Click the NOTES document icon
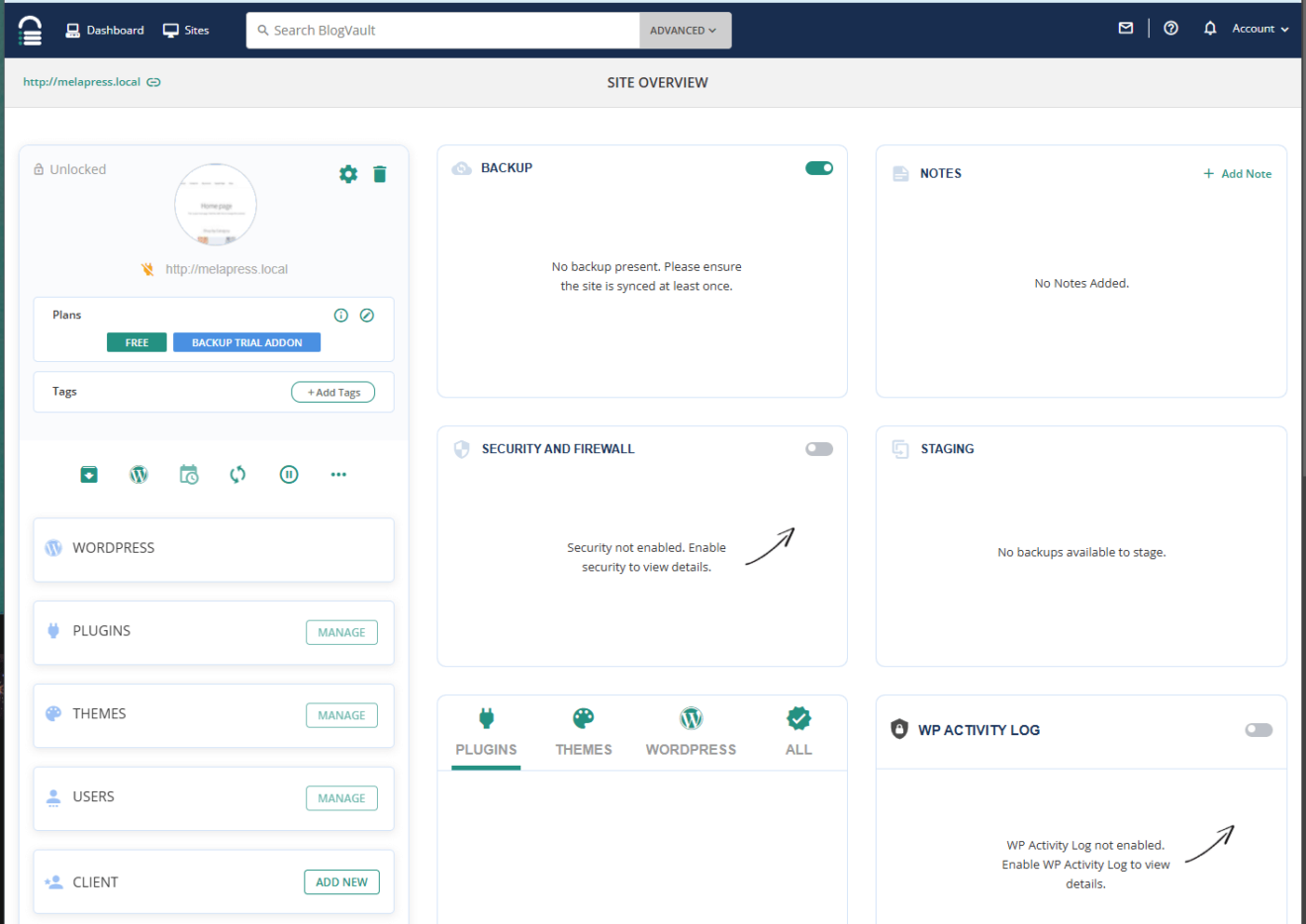The height and width of the screenshot is (924, 1306). 900,174
